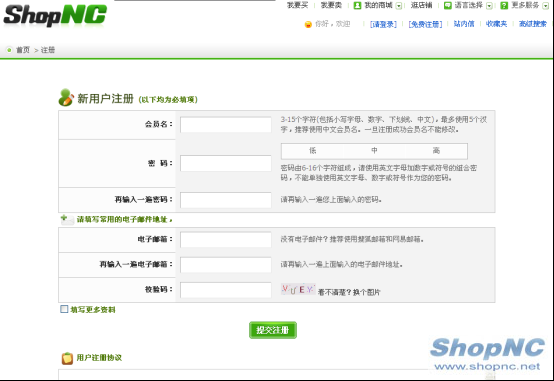Click the 请填写常用的电子邮件地址 text

[x=124, y=219]
